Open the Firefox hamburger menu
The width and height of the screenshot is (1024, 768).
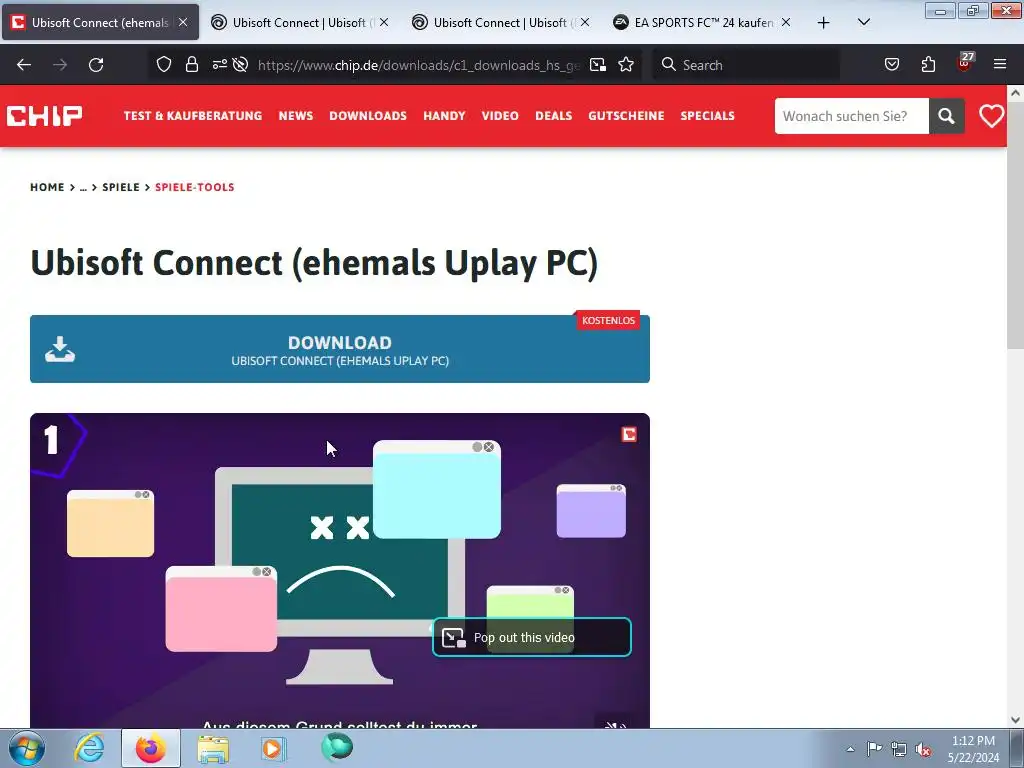pyautogui.click(x=1000, y=64)
